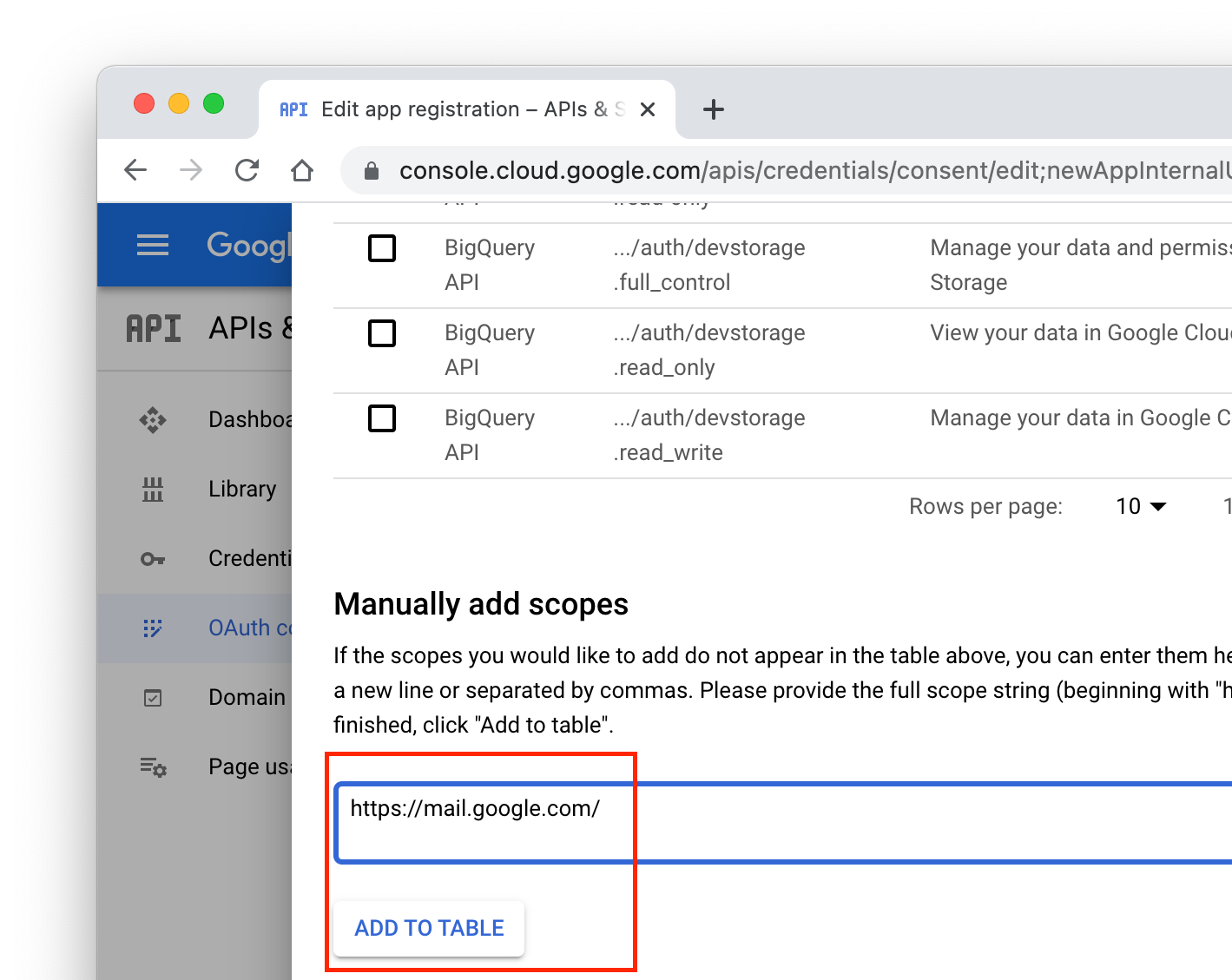Go to the browser home page icon

pyautogui.click(x=302, y=170)
